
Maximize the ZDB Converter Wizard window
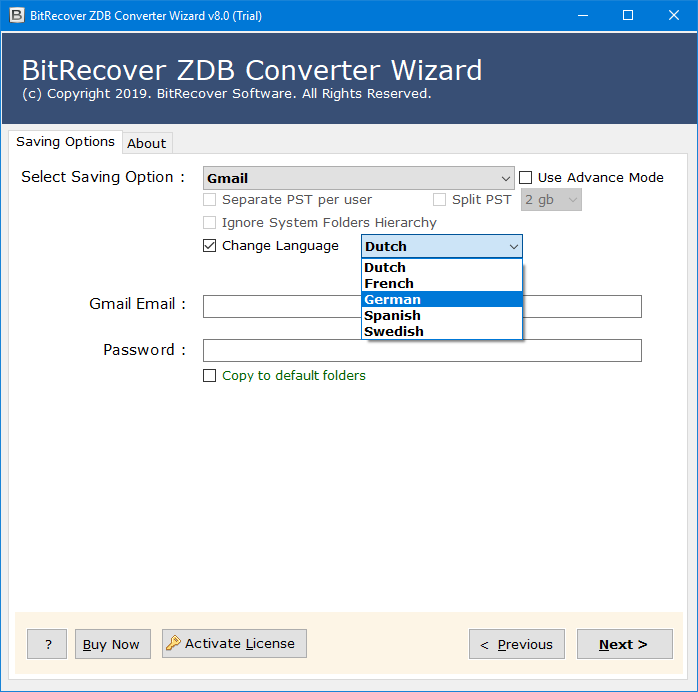(x=628, y=16)
